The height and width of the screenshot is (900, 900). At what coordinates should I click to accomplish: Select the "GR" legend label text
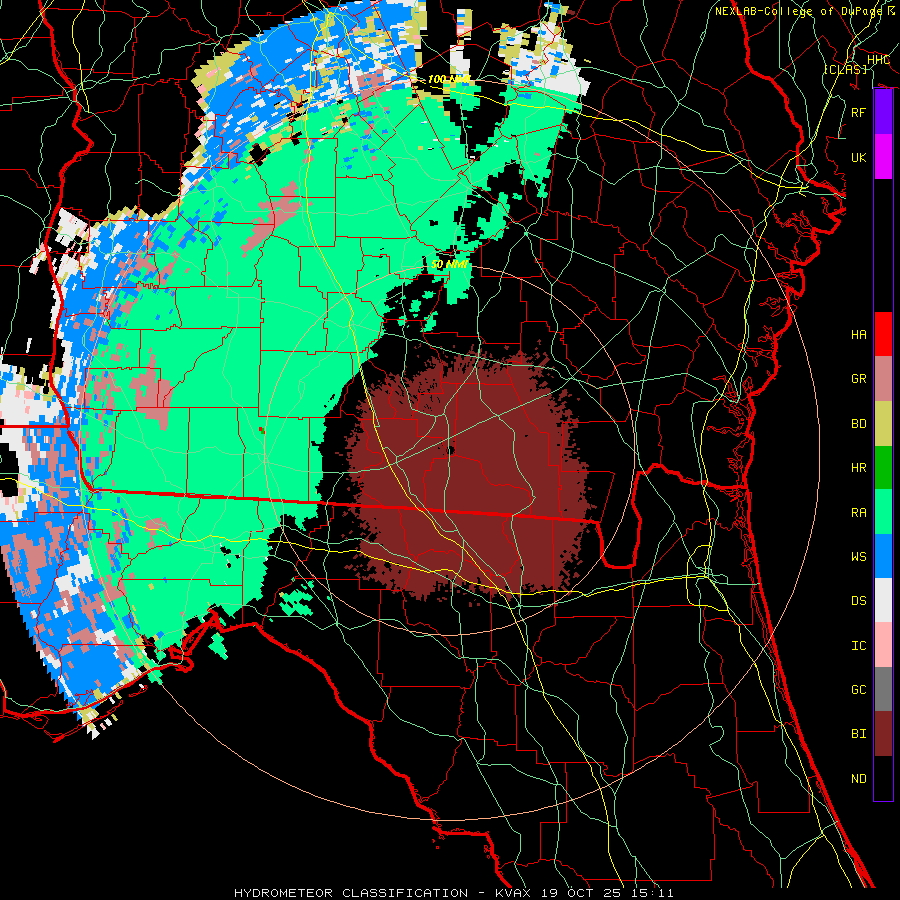click(858, 379)
